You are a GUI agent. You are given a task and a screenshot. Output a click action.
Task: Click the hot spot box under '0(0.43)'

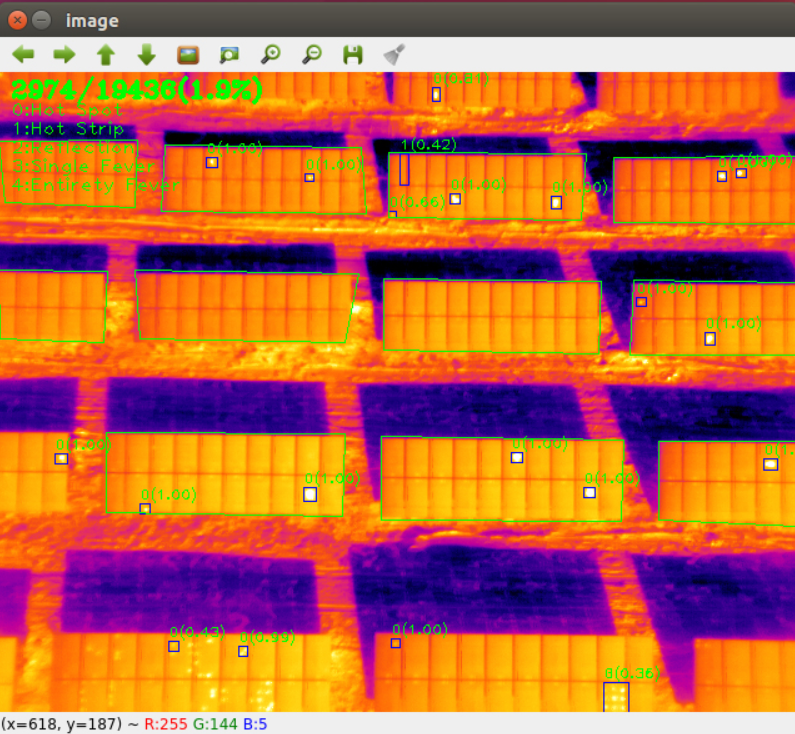click(x=174, y=646)
